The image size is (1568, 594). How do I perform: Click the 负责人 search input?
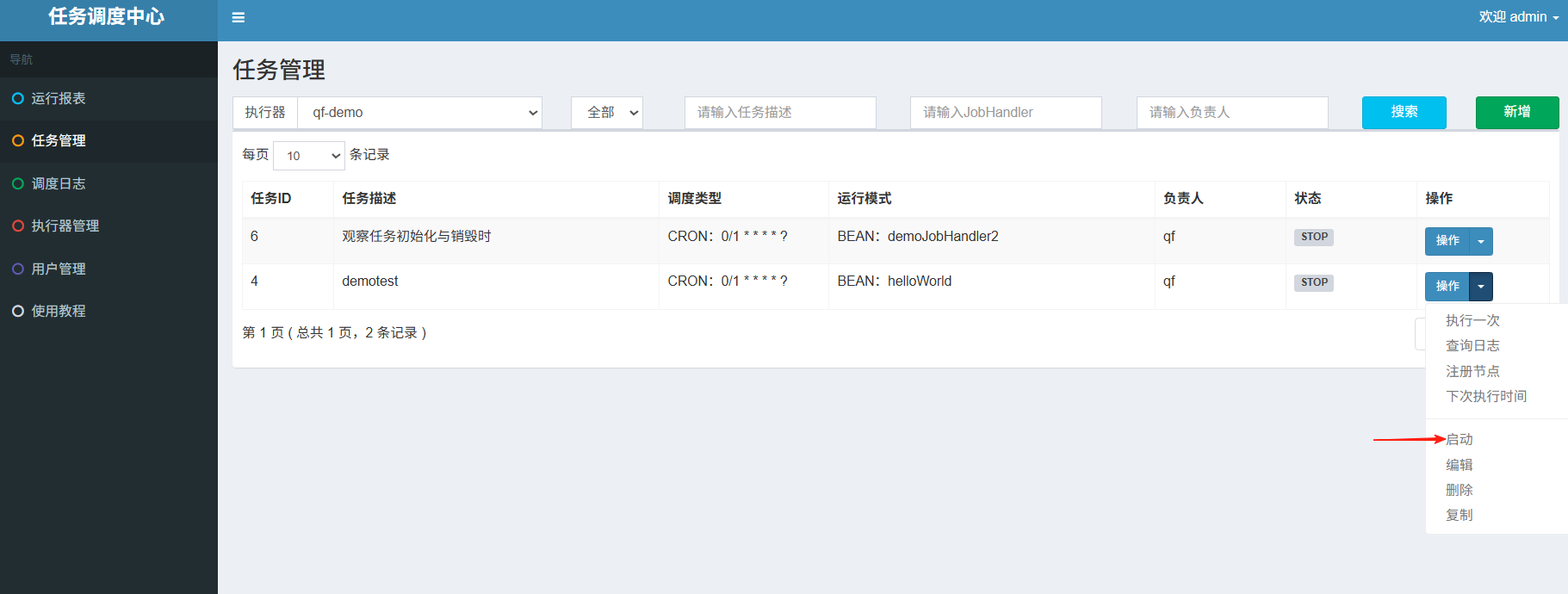pyautogui.click(x=1232, y=113)
